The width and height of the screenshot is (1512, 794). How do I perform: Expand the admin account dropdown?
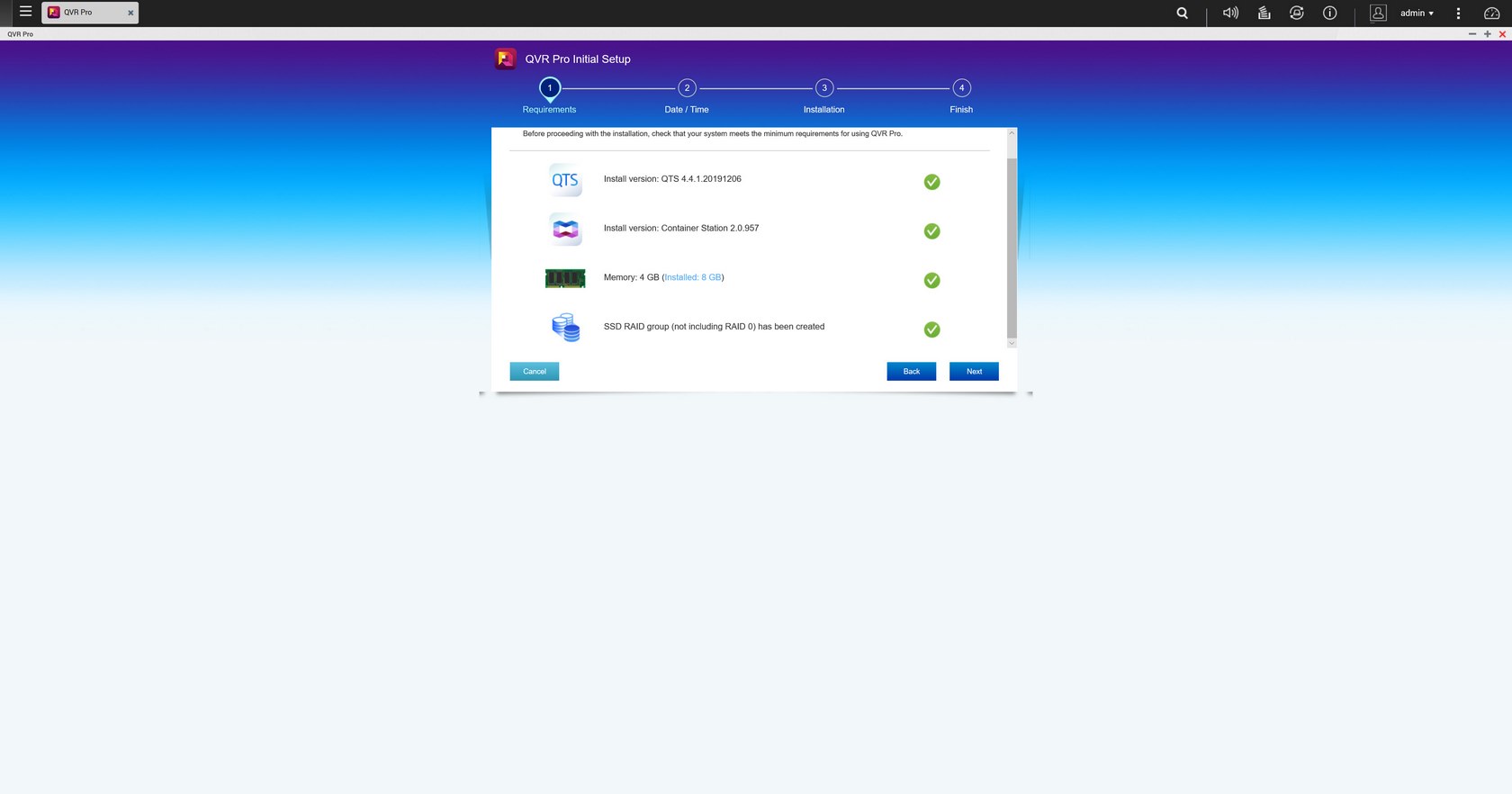pos(1417,13)
